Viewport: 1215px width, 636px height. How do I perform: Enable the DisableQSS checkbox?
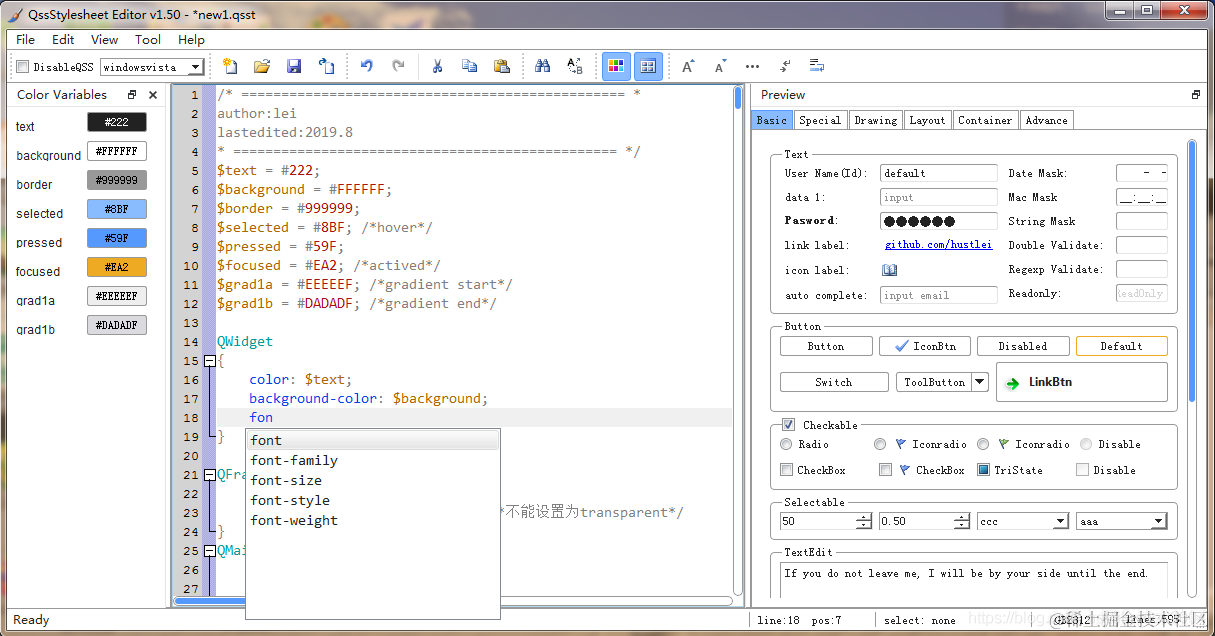pos(23,67)
